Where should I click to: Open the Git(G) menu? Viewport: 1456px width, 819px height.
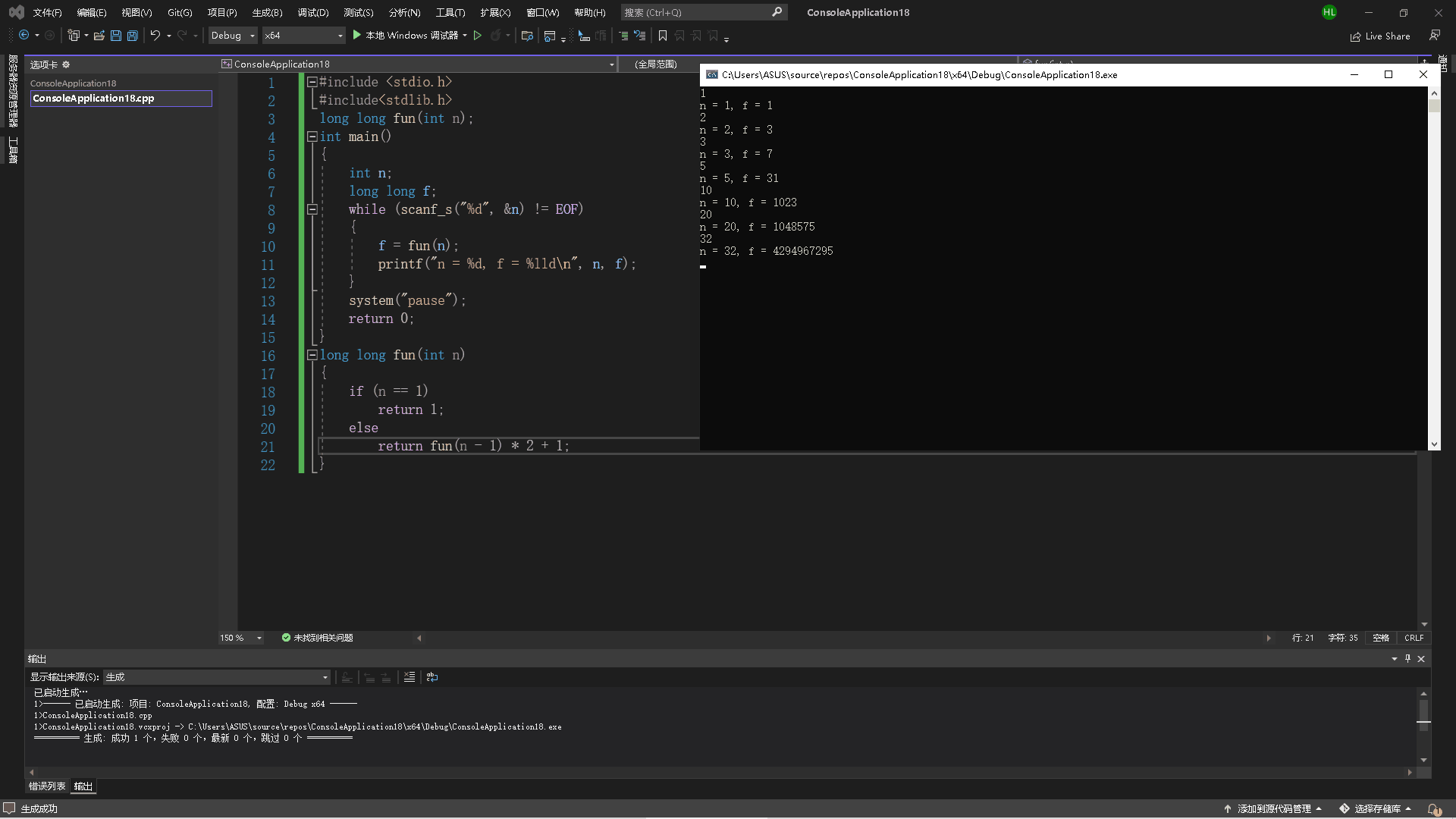180,12
